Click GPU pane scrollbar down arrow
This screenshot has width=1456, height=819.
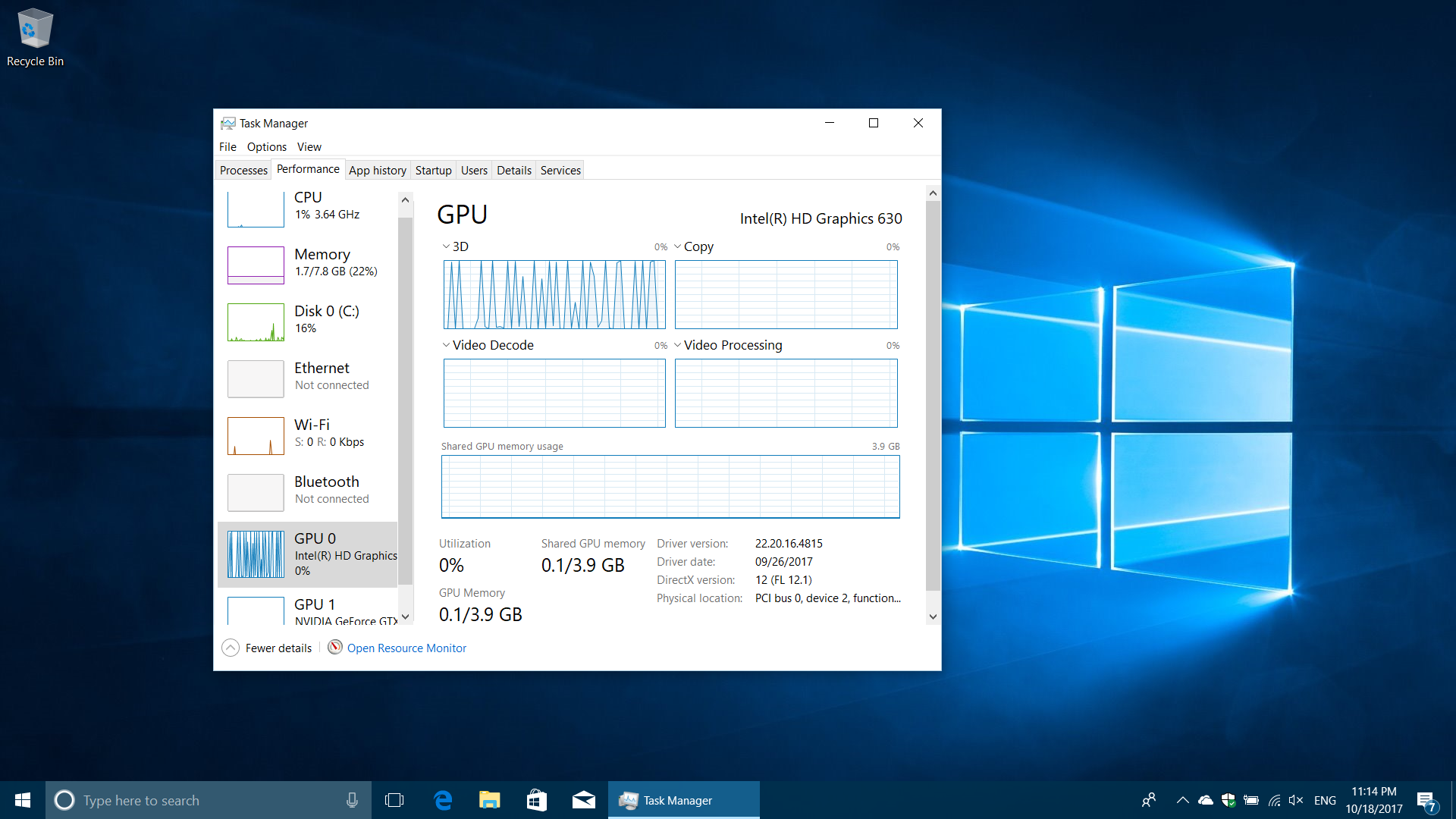tap(933, 617)
